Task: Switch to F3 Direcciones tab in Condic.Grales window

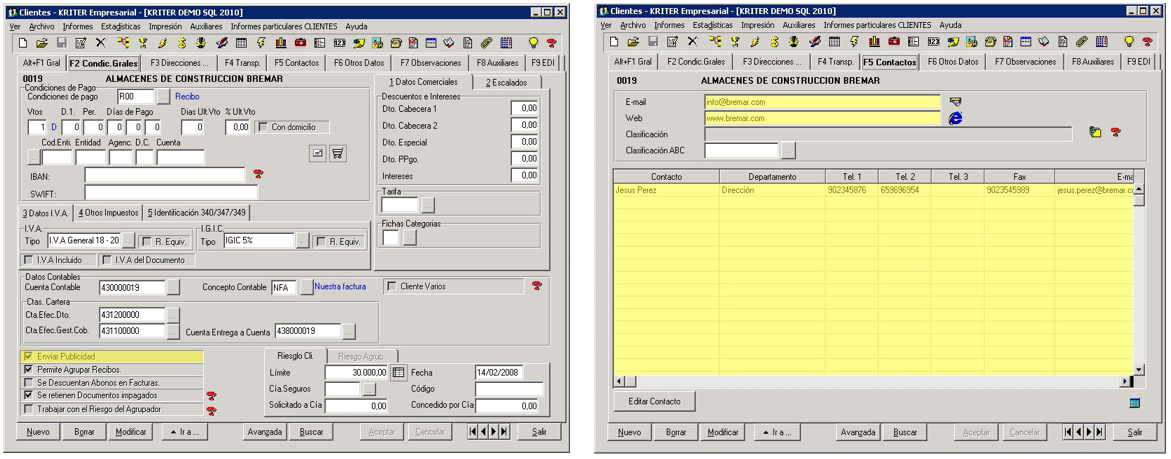Action: pos(180,63)
